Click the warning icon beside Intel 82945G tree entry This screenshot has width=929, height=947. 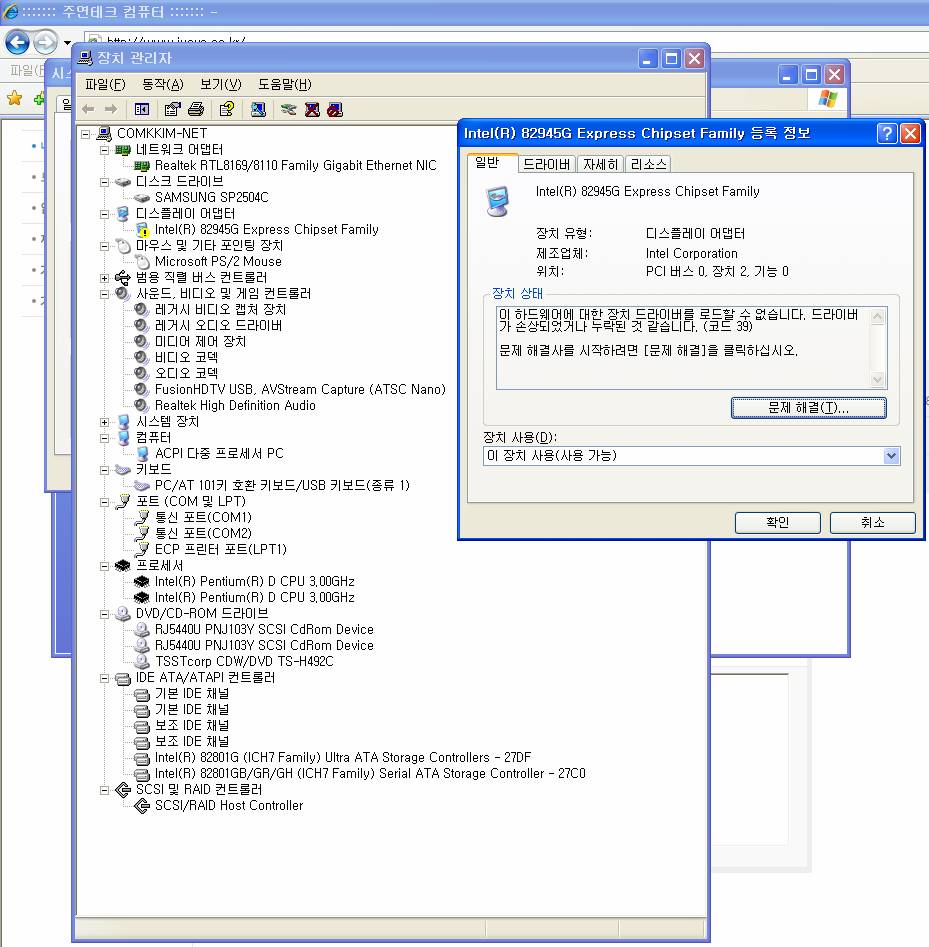[143, 230]
